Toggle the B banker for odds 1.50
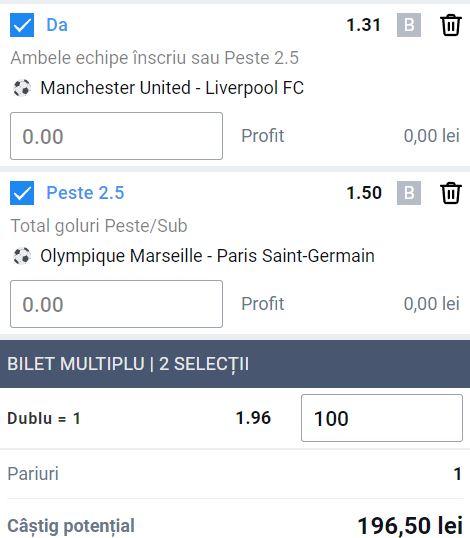 point(409,193)
